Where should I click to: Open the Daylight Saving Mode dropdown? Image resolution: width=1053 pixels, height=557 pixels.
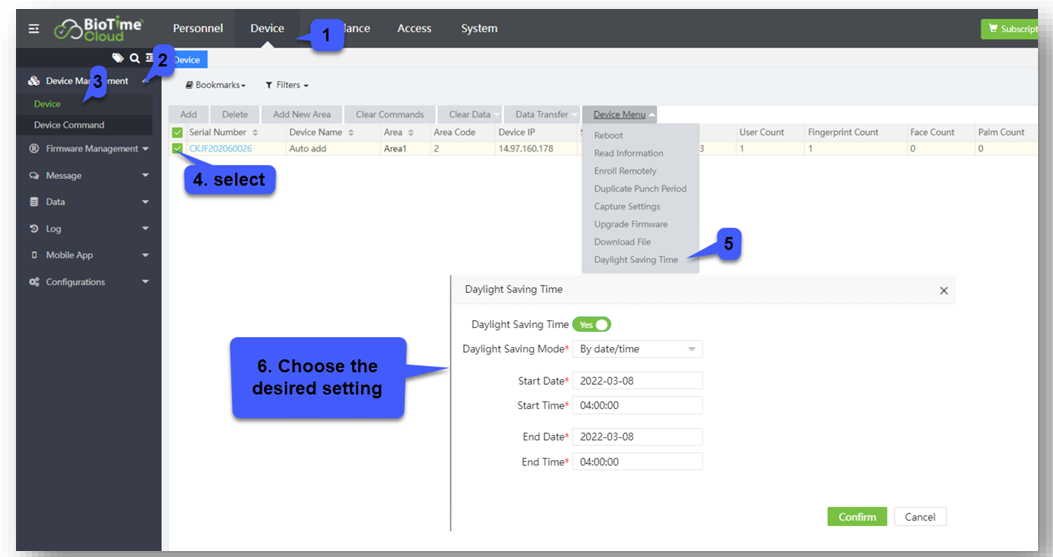tap(638, 349)
